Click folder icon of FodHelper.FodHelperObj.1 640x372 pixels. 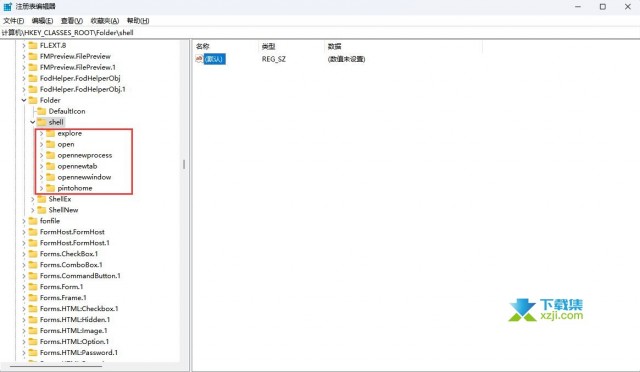pos(33,89)
